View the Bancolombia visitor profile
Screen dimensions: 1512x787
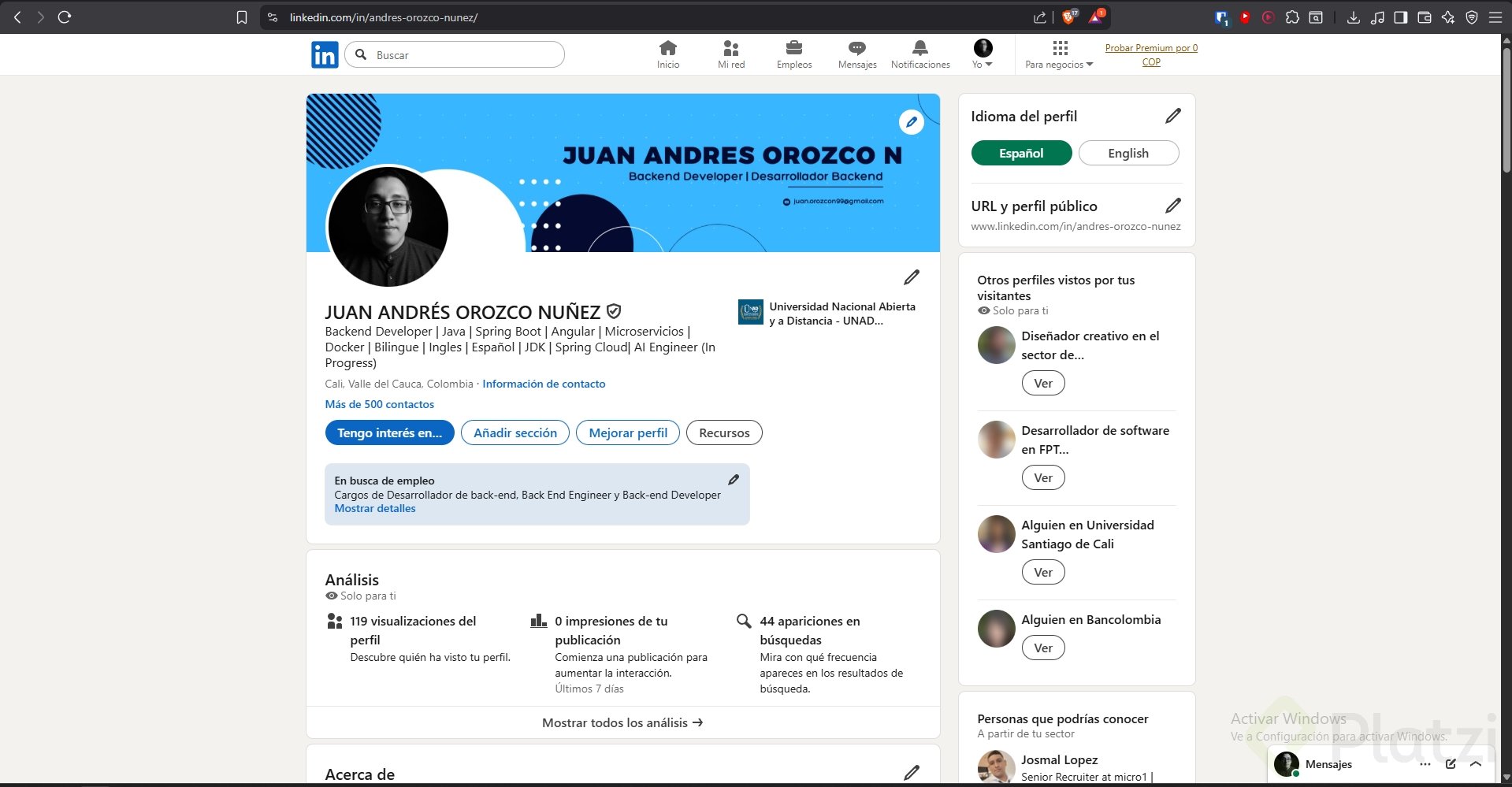pos(1043,648)
